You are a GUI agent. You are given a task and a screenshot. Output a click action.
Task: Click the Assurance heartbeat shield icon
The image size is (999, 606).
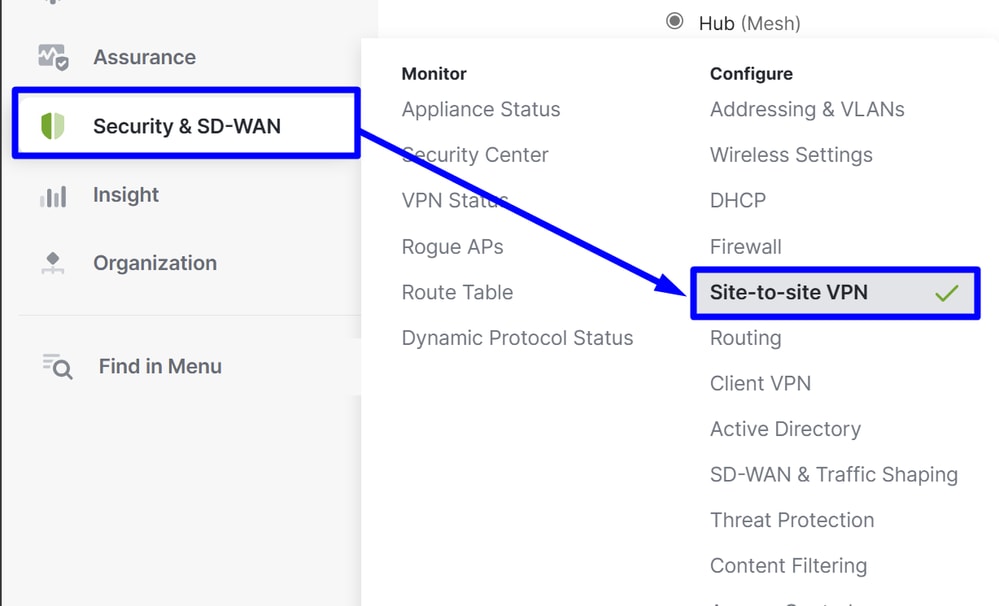tap(53, 57)
